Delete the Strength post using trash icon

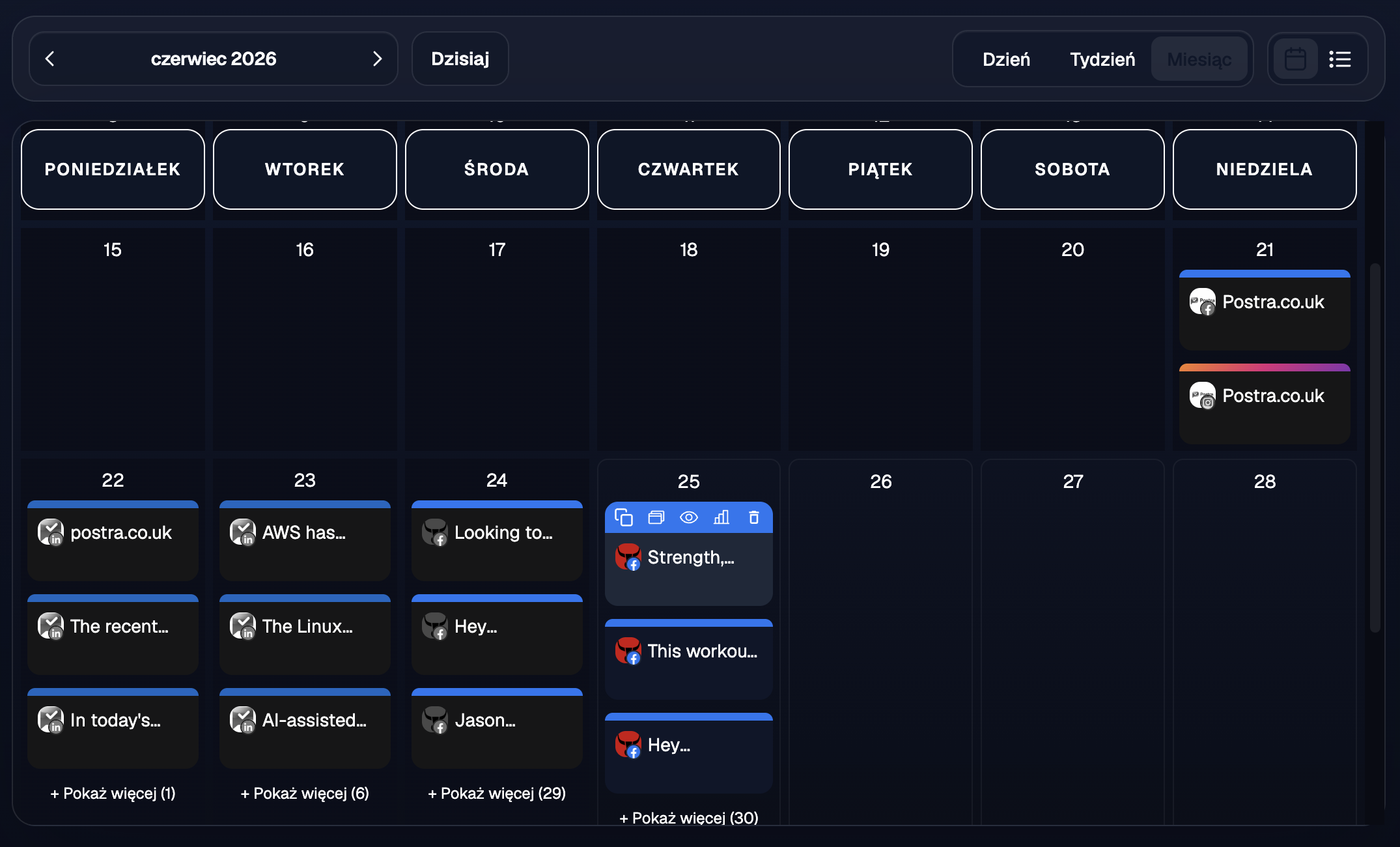click(x=754, y=517)
